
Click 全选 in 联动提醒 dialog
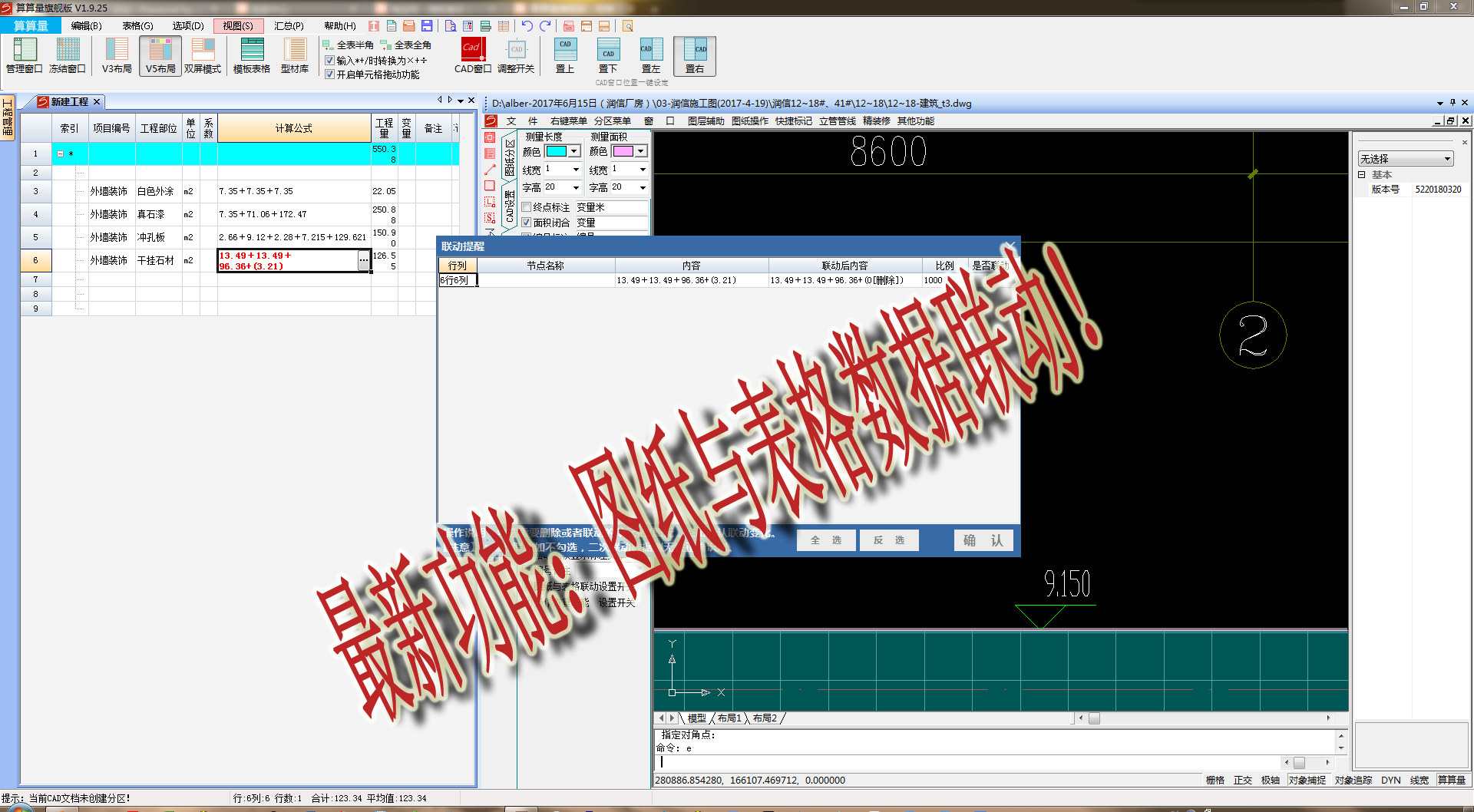click(x=826, y=540)
